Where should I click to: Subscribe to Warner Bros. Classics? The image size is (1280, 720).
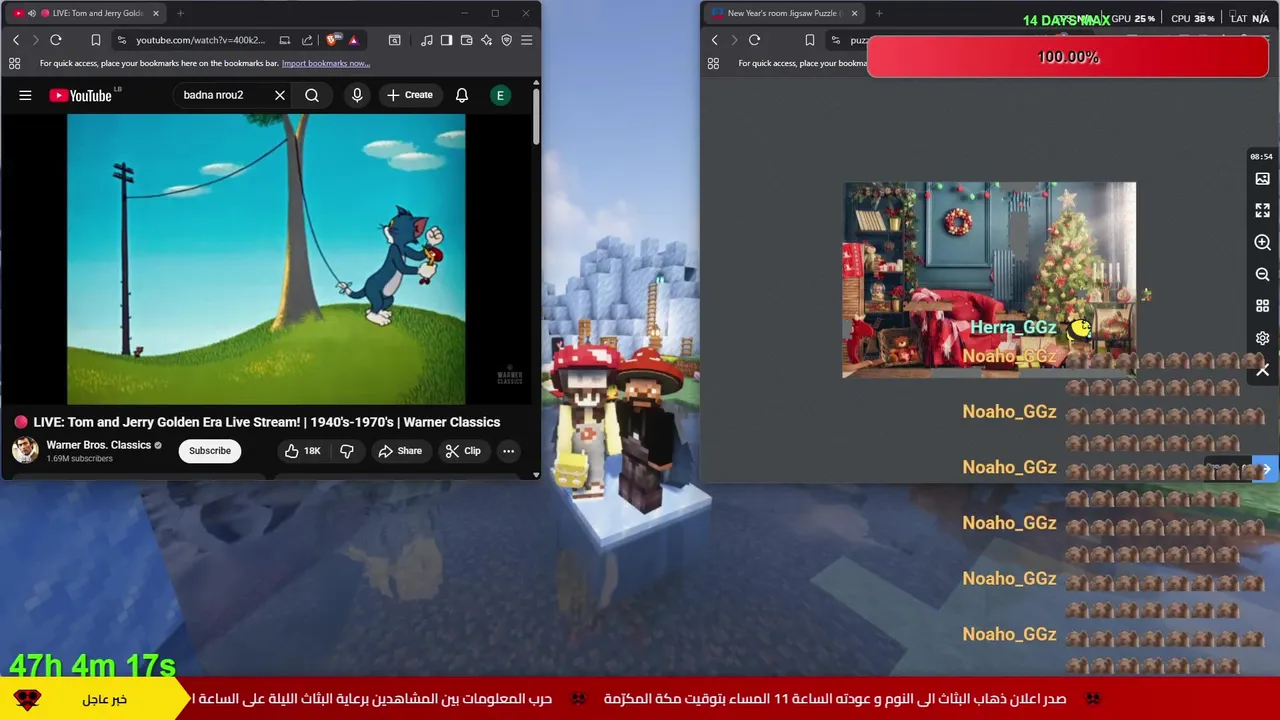click(210, 451)
